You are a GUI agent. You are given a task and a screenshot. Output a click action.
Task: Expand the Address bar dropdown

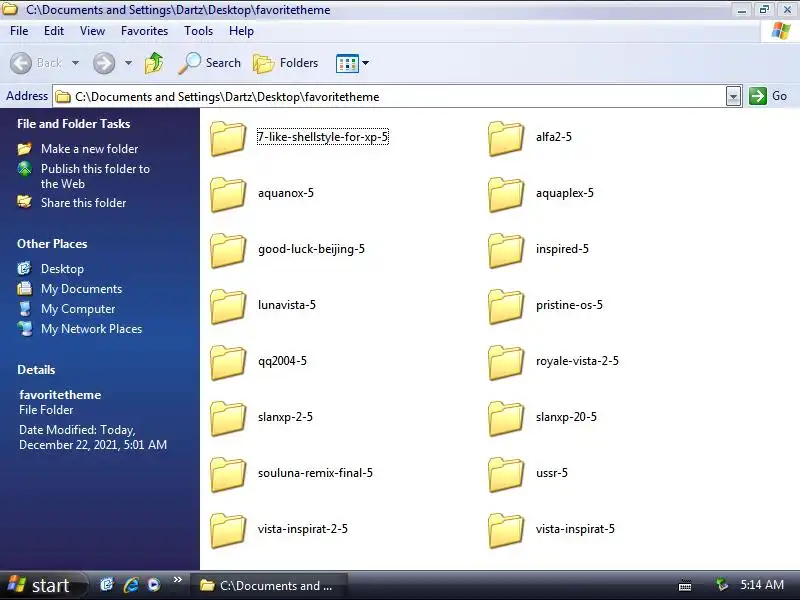point(733,96)
